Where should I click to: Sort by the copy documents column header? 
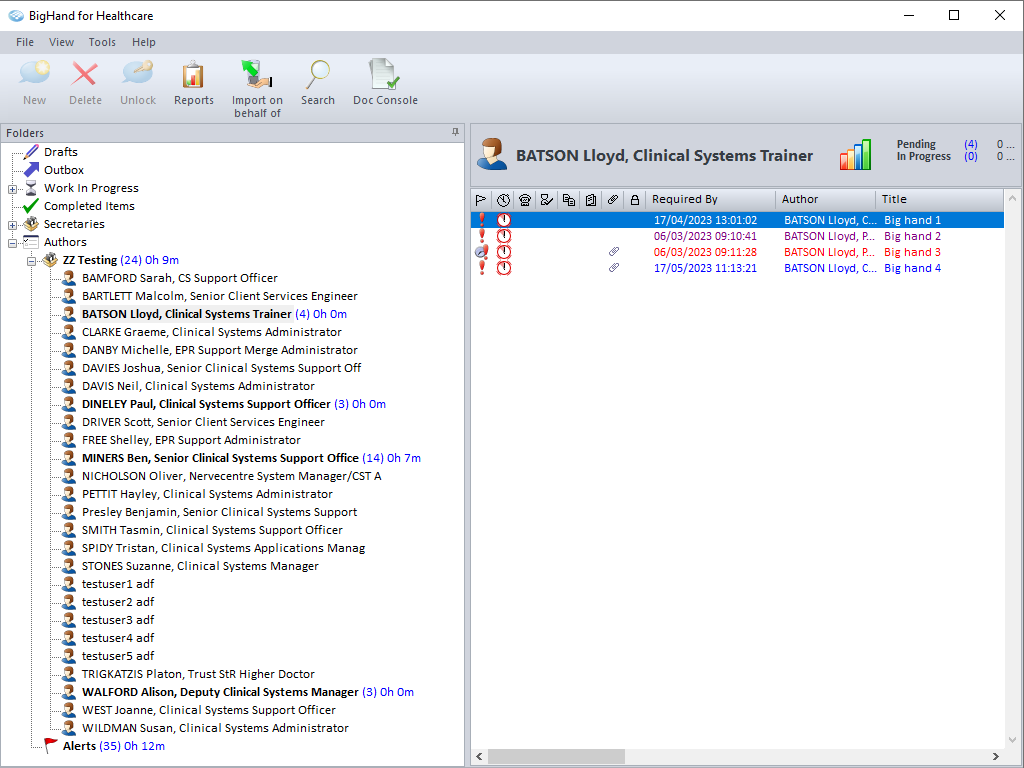tap(569, 200)
